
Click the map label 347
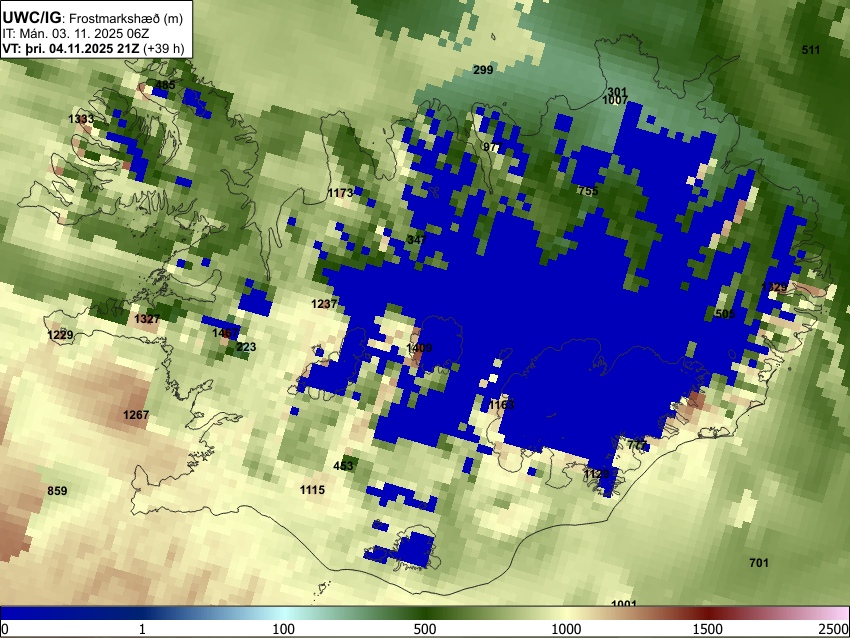tap(416, 240)
